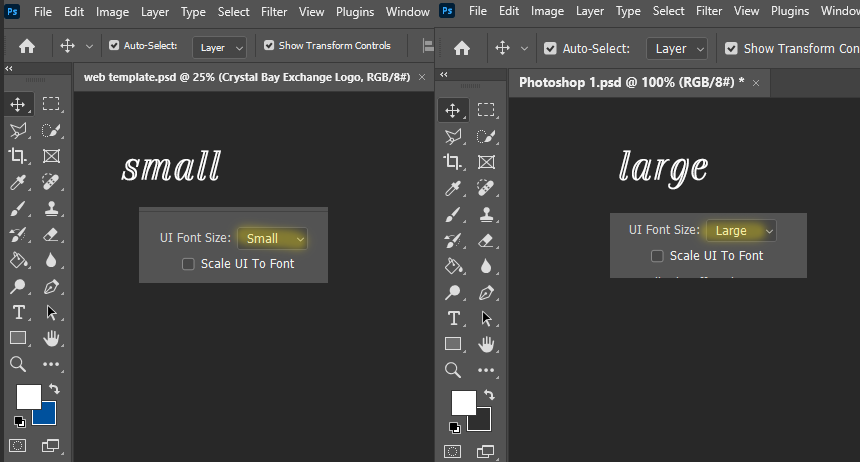
Task: Select Quick Selection tool in left window
Action: click(51, 130)
